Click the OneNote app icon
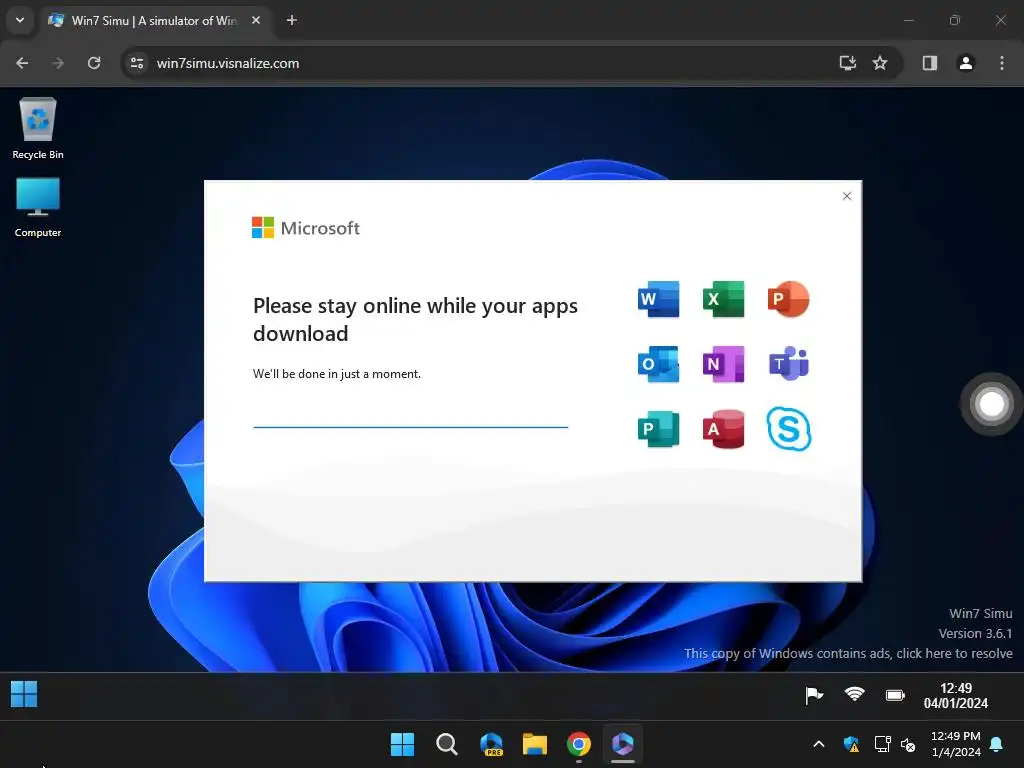 pyautogui.click(x=724, y=364)
